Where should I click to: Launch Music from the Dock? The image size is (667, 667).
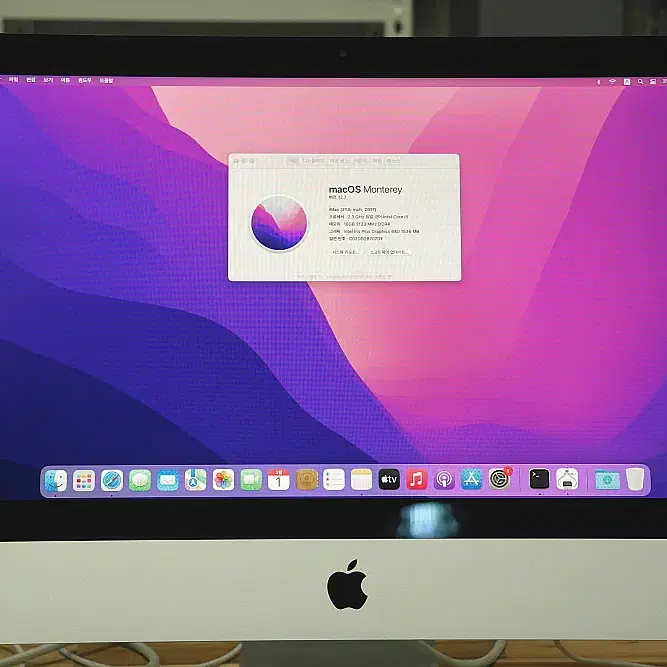416,480
